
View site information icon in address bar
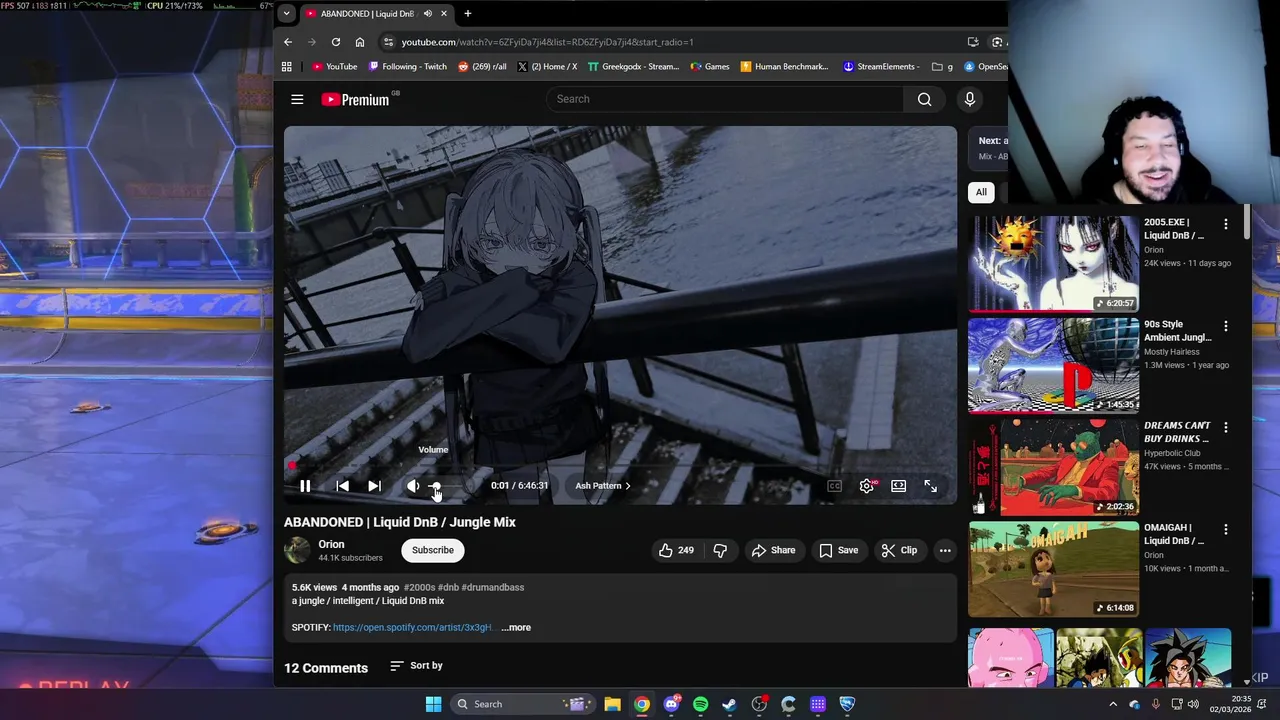pyautogui.click(x=388, y=42)
